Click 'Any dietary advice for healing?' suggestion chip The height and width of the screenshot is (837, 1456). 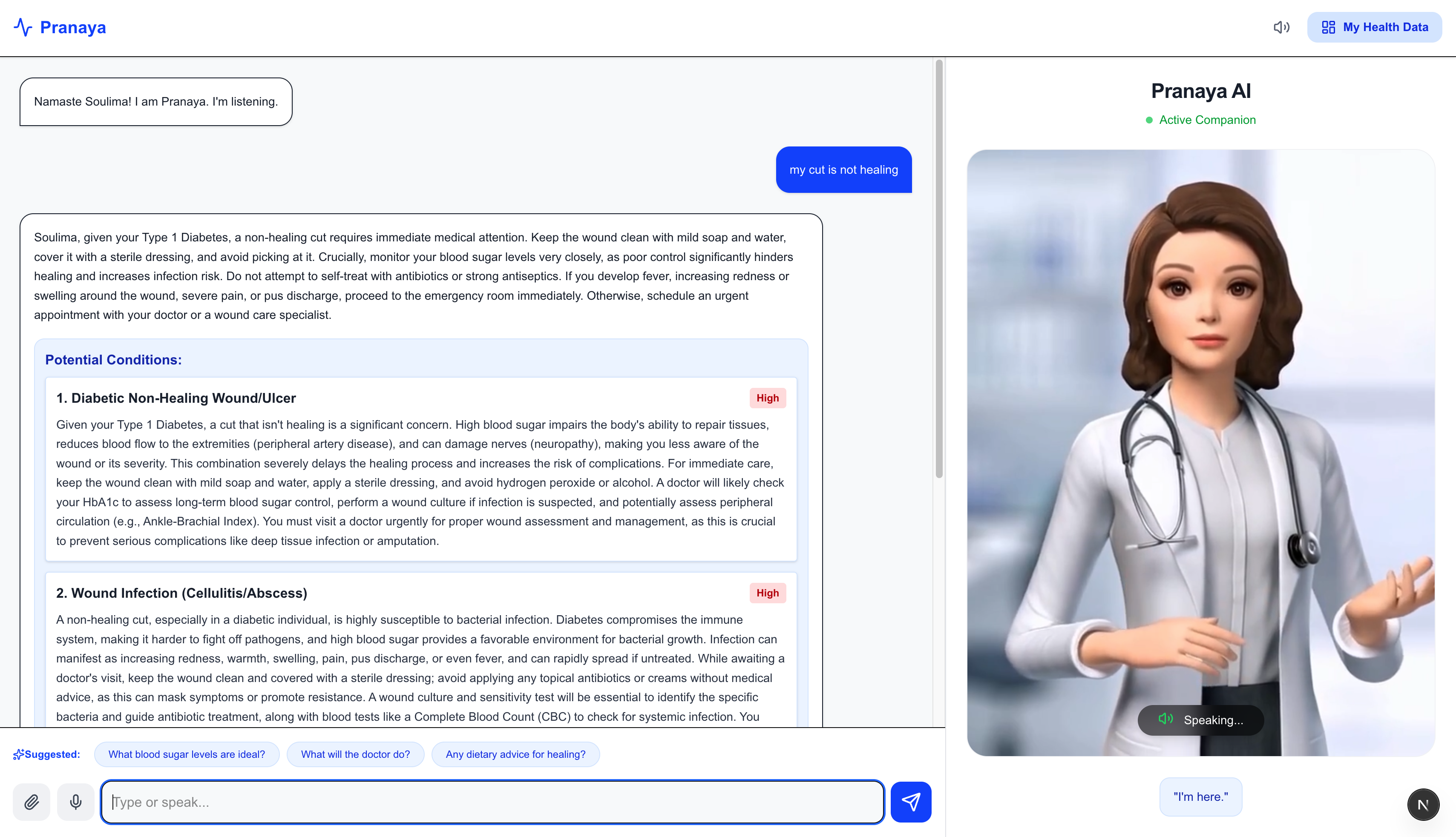(x=515, y=754)
